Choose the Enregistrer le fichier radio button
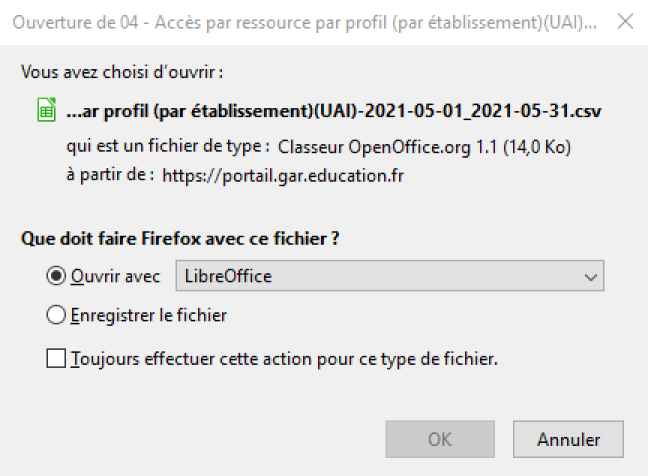Image resolution: width=648 pixels, height=476 pixels. [x=56, y=315]
